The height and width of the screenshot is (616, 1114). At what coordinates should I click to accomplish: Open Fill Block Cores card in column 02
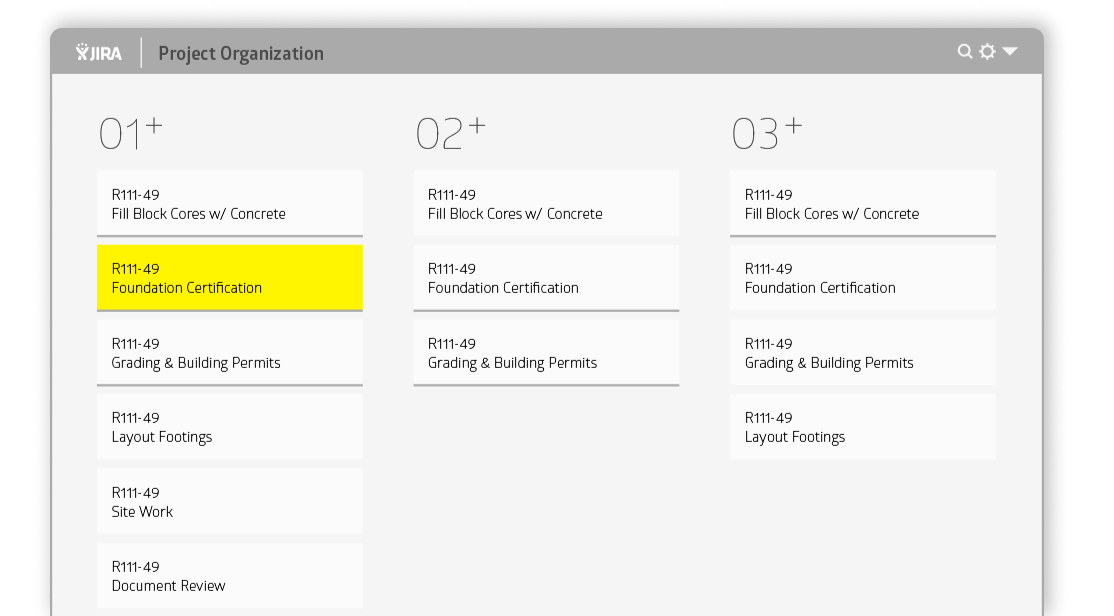[x=546, y=203]
